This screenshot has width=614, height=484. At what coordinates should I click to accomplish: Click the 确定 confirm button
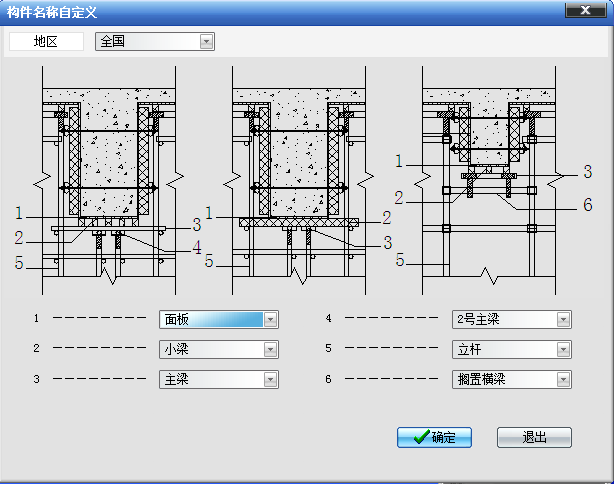(x=434, y=438)
